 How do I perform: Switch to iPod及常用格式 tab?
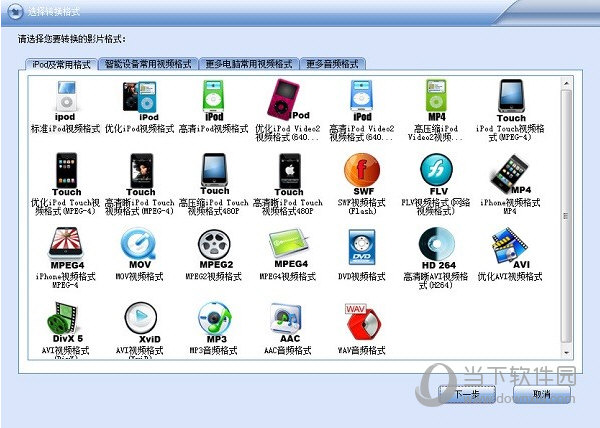61,64
